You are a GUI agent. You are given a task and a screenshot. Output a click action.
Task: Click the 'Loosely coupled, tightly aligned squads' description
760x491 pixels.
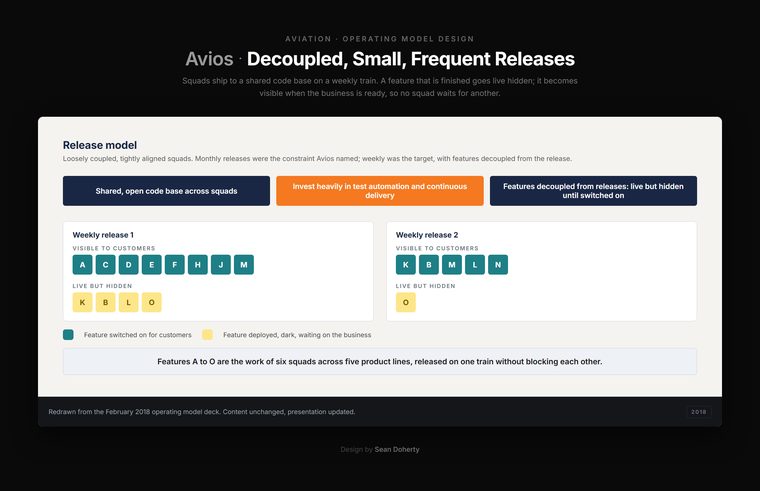pos(317,158)
